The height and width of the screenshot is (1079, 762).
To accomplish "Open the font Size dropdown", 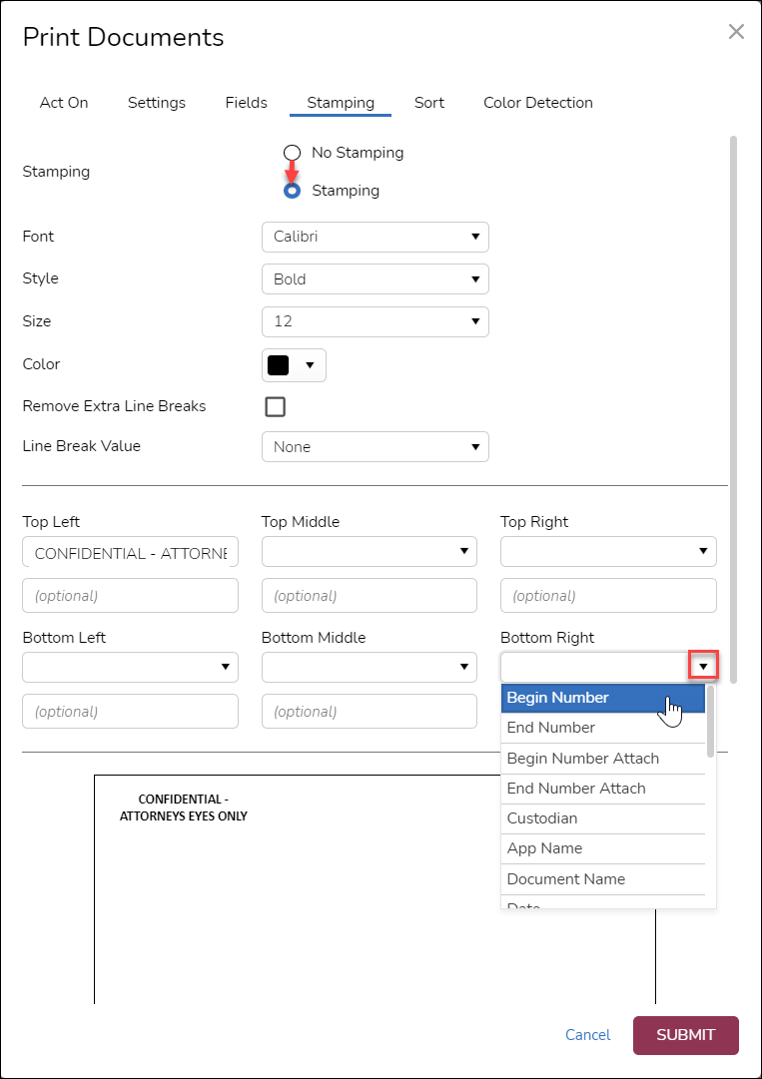I will pyautogui.click(x=375, y=321).
